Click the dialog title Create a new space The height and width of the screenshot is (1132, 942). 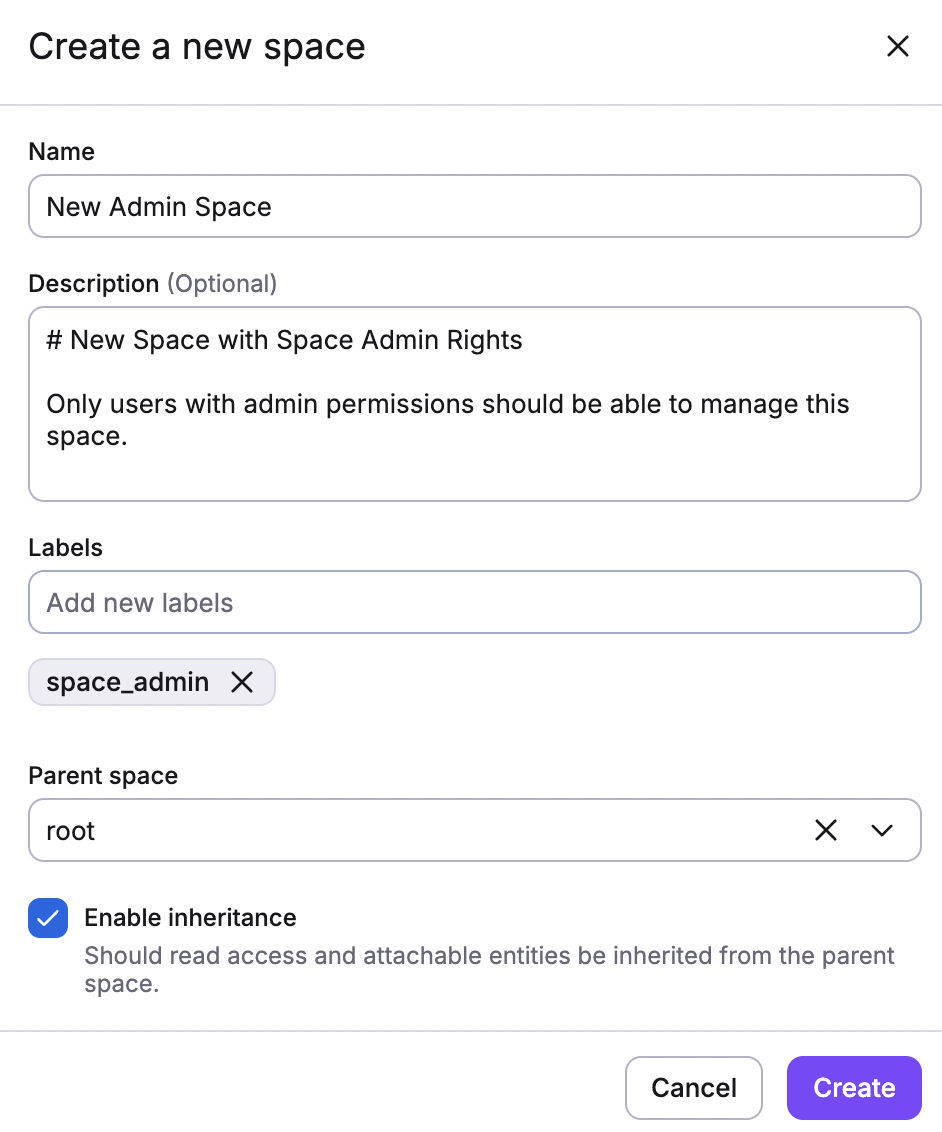coord(196,46)
